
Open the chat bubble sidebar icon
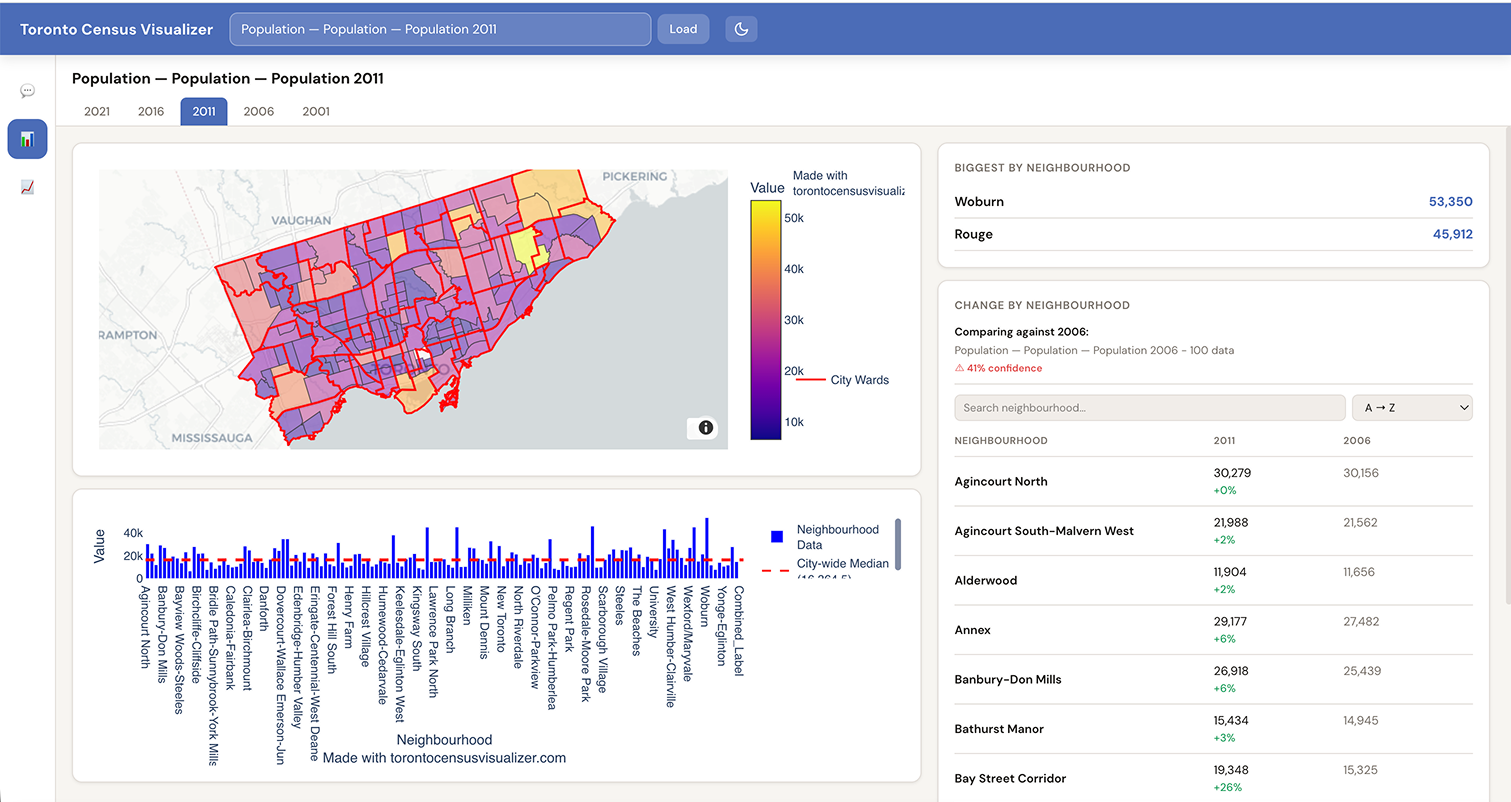tap(27, 91)
